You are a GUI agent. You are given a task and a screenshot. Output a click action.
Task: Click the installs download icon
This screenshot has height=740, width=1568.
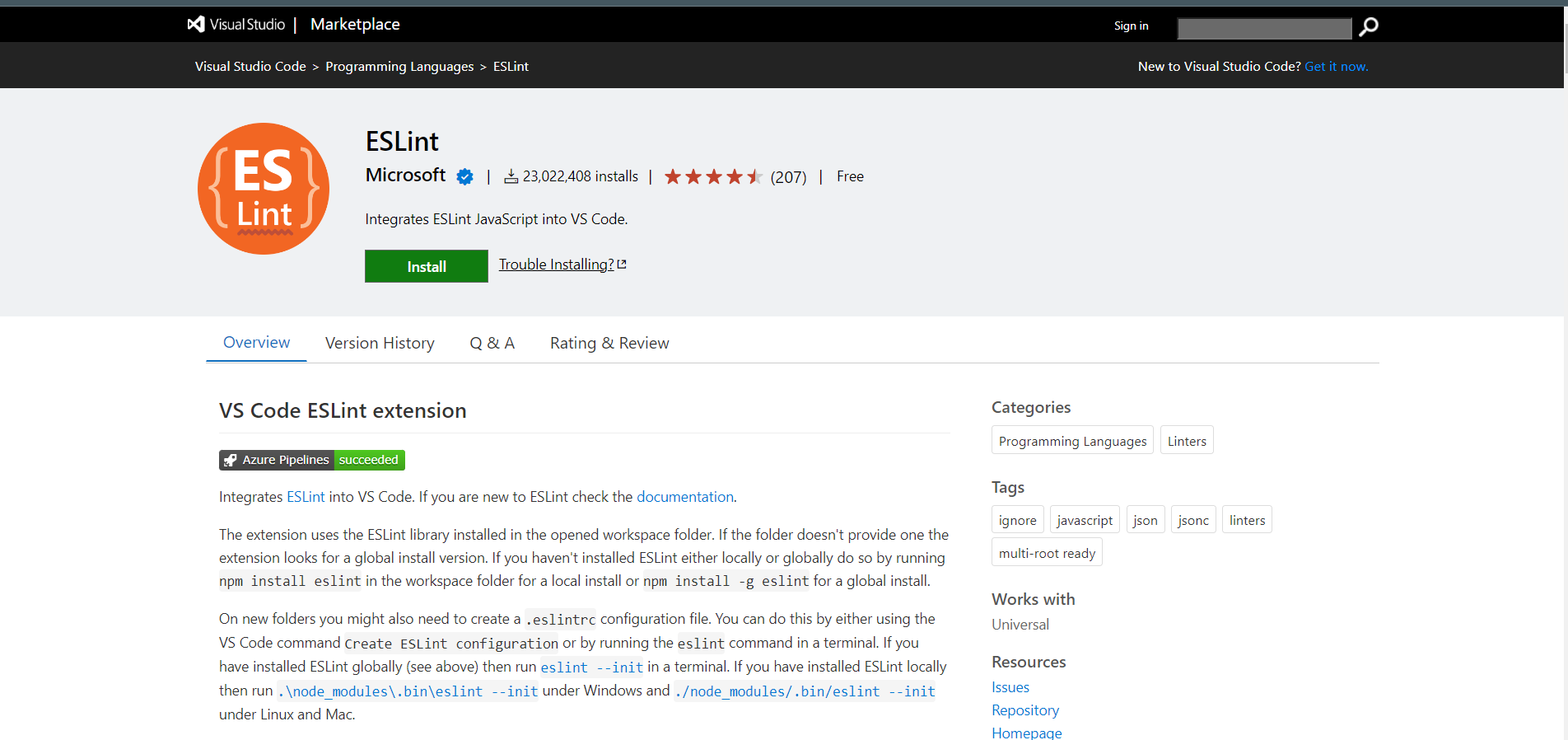point(511,176)
